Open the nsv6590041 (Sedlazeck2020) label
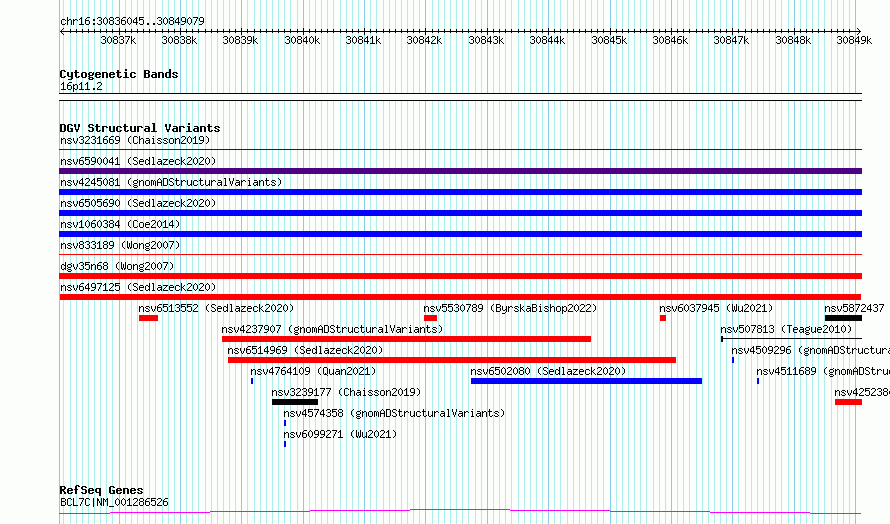Screen dimensions: 890x524 [138, 161]
